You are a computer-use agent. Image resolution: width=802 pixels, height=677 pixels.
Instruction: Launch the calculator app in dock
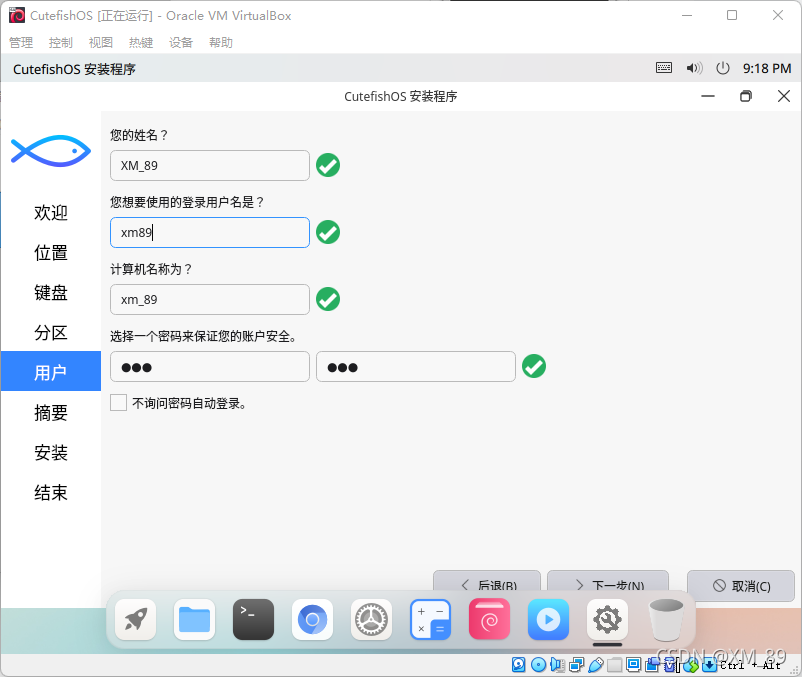tap(430, 619)
